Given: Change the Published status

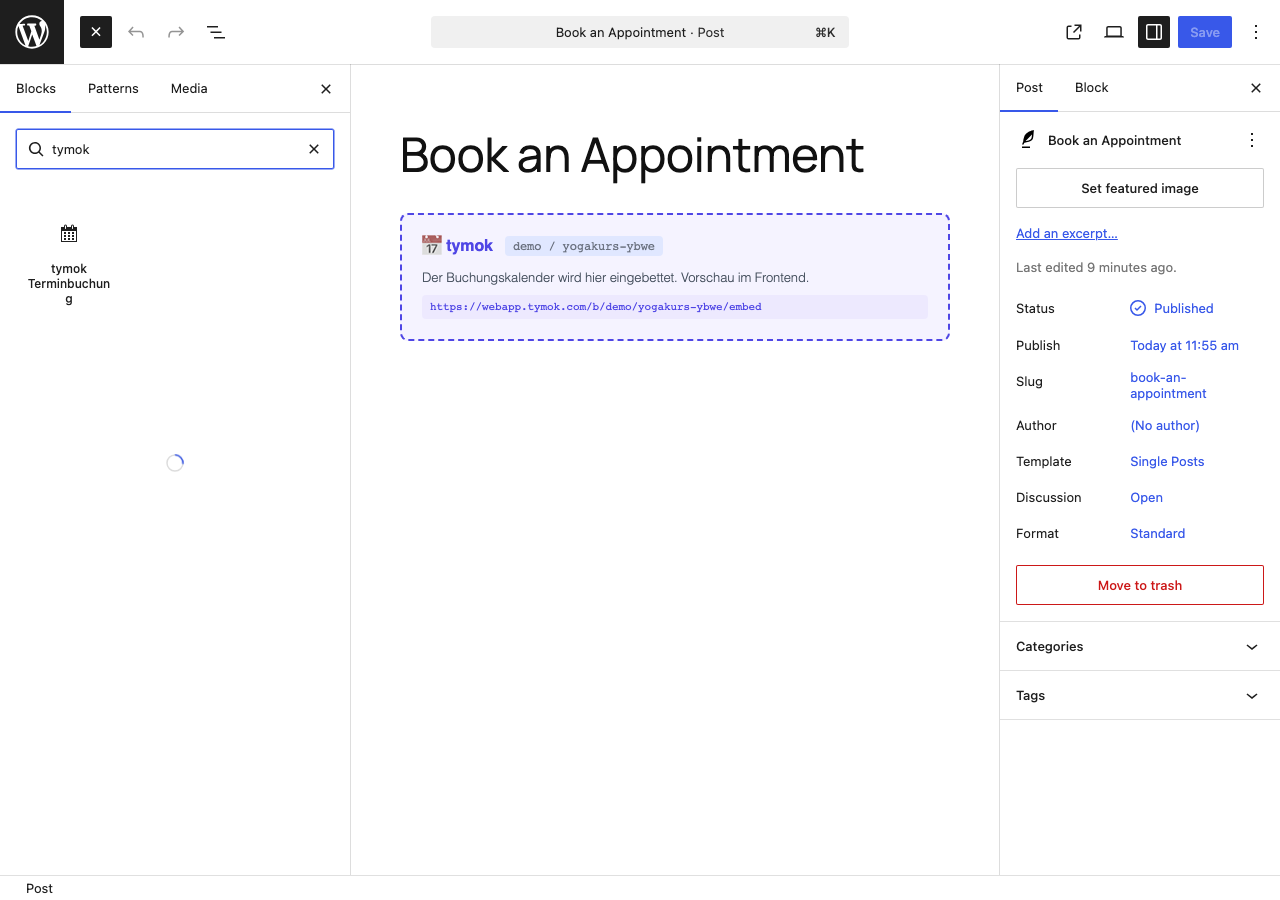Looking at the screenshot, I should pos(1172,308).
